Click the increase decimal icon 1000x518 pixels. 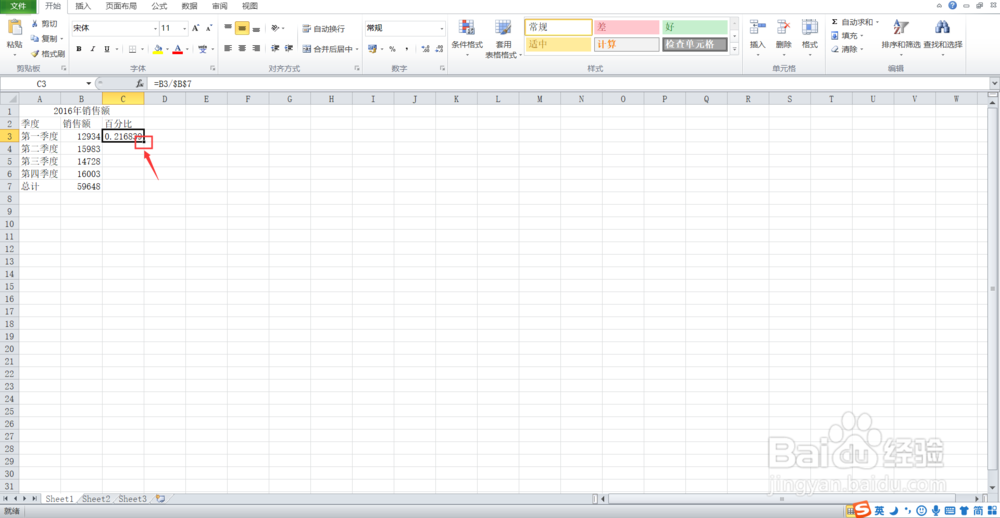pos(425,49)
